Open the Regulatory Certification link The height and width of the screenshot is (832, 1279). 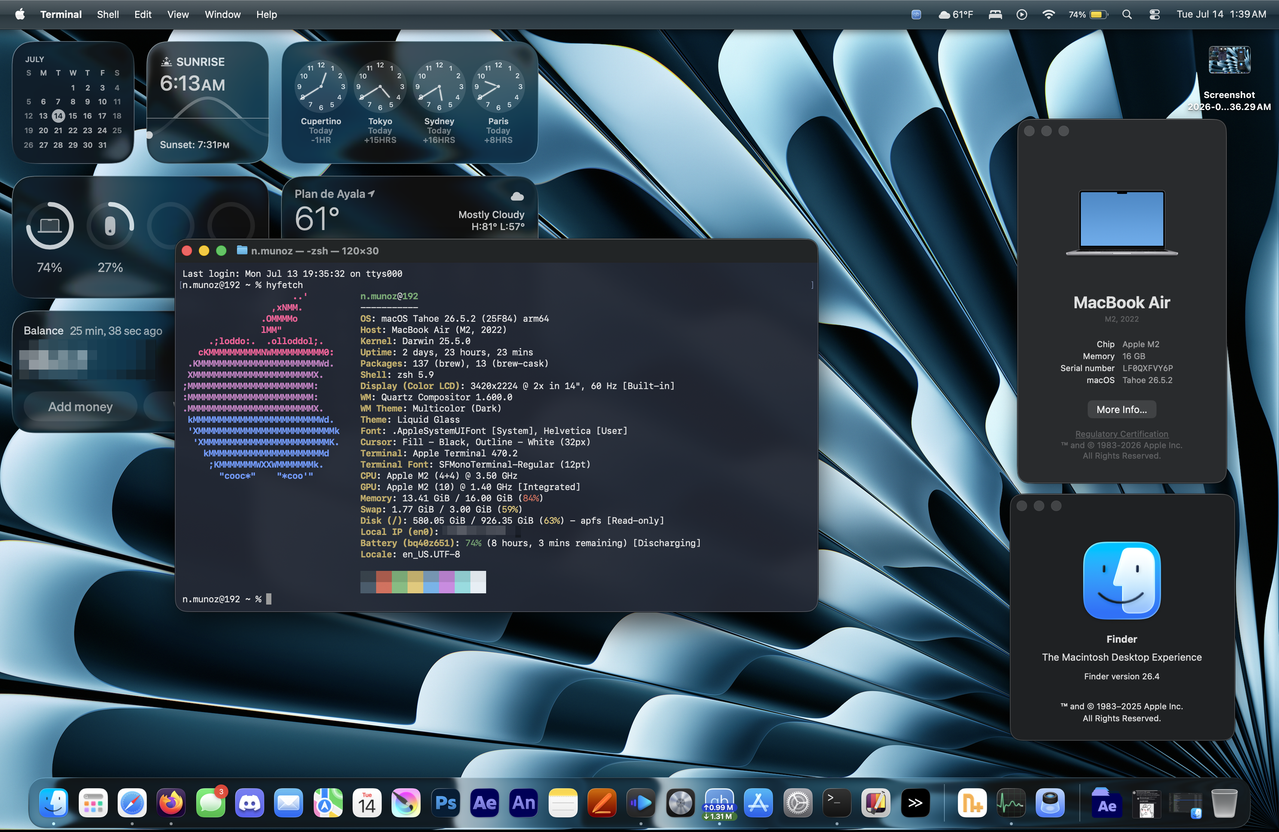coord(1121,434)
